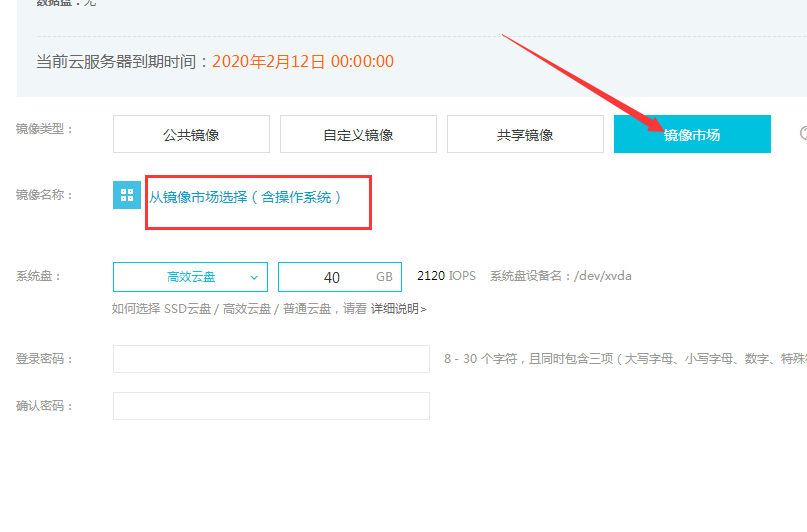The image size is (807, 532).
Task: Click the blue grid icon by 镜像名称
Action: pos(127,196)
